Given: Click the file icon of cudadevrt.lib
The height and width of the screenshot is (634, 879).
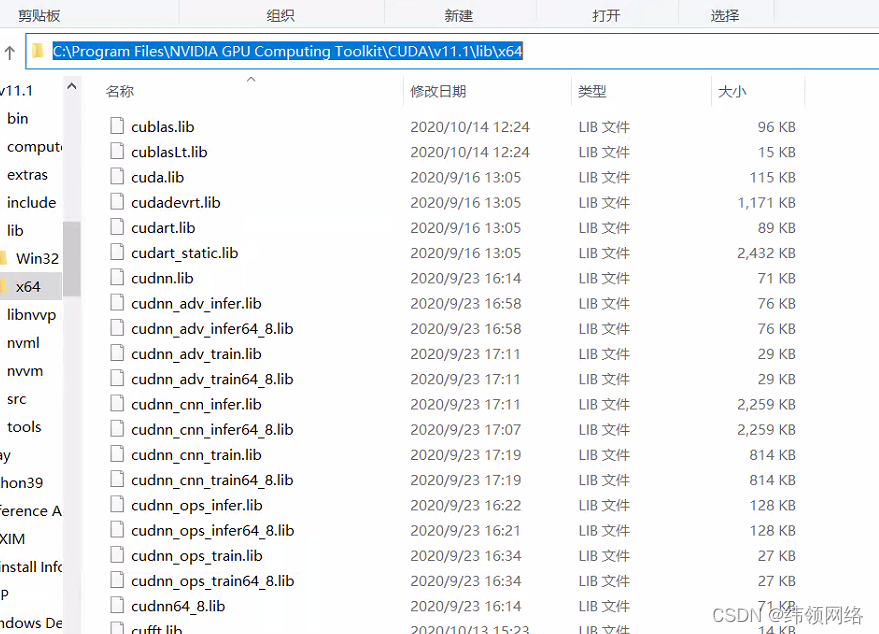Looking at the screenshot, I should point(117,202).
